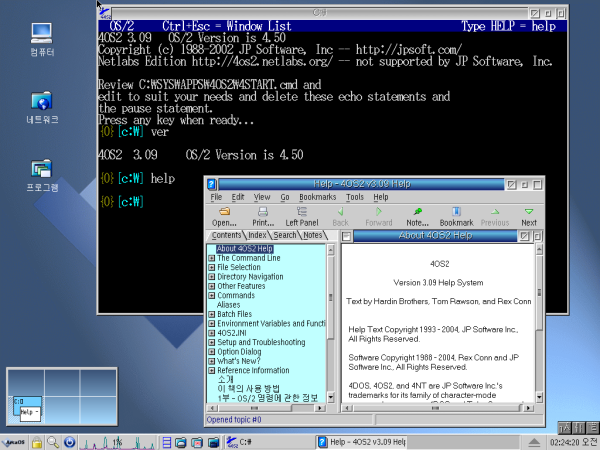The height and width of the screenshot is (450, 600).
Task: Select Aliases in the contents tree
Action: (x=228, y=305)
